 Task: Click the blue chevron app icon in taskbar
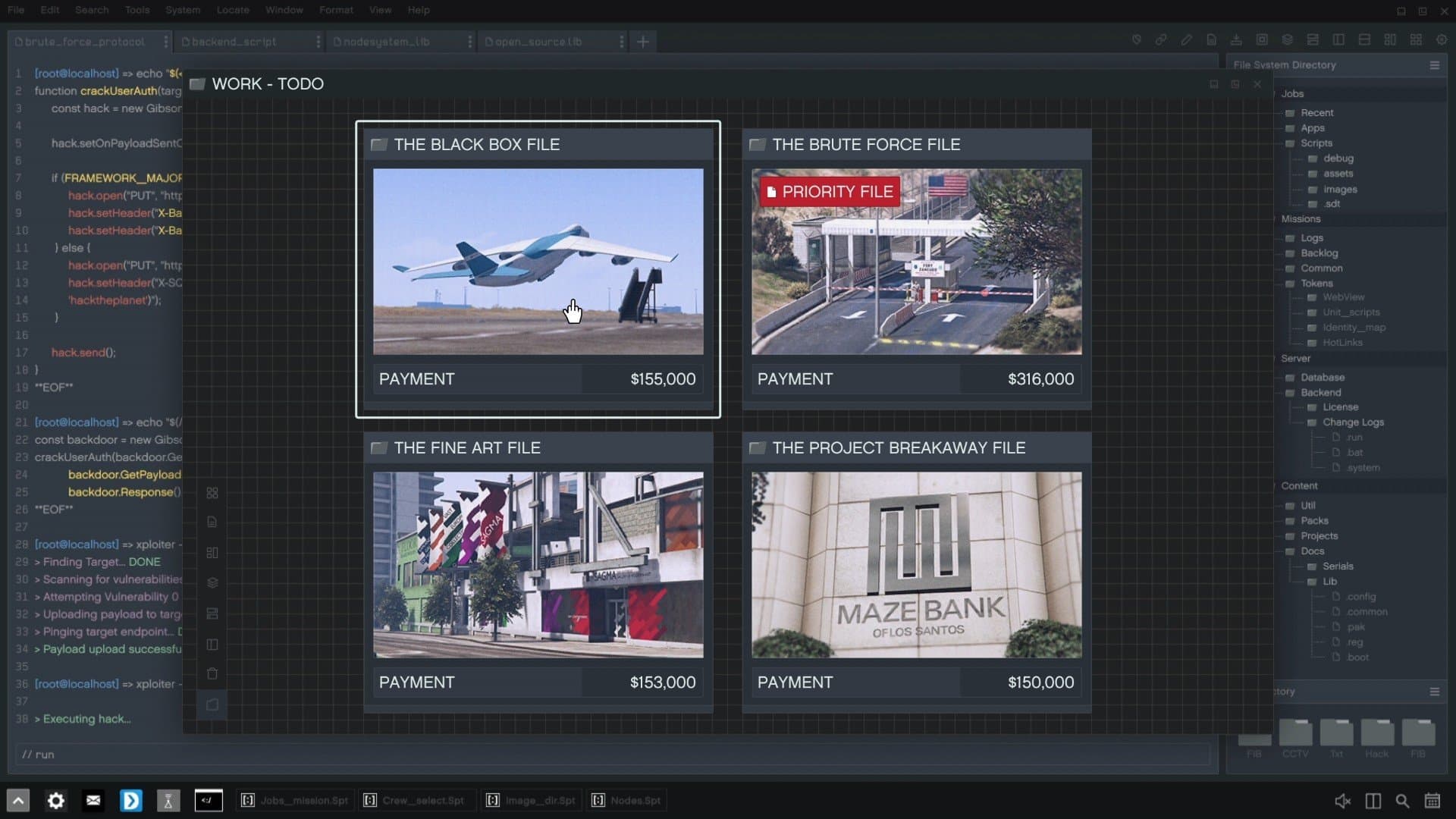(x=131, y=800)
